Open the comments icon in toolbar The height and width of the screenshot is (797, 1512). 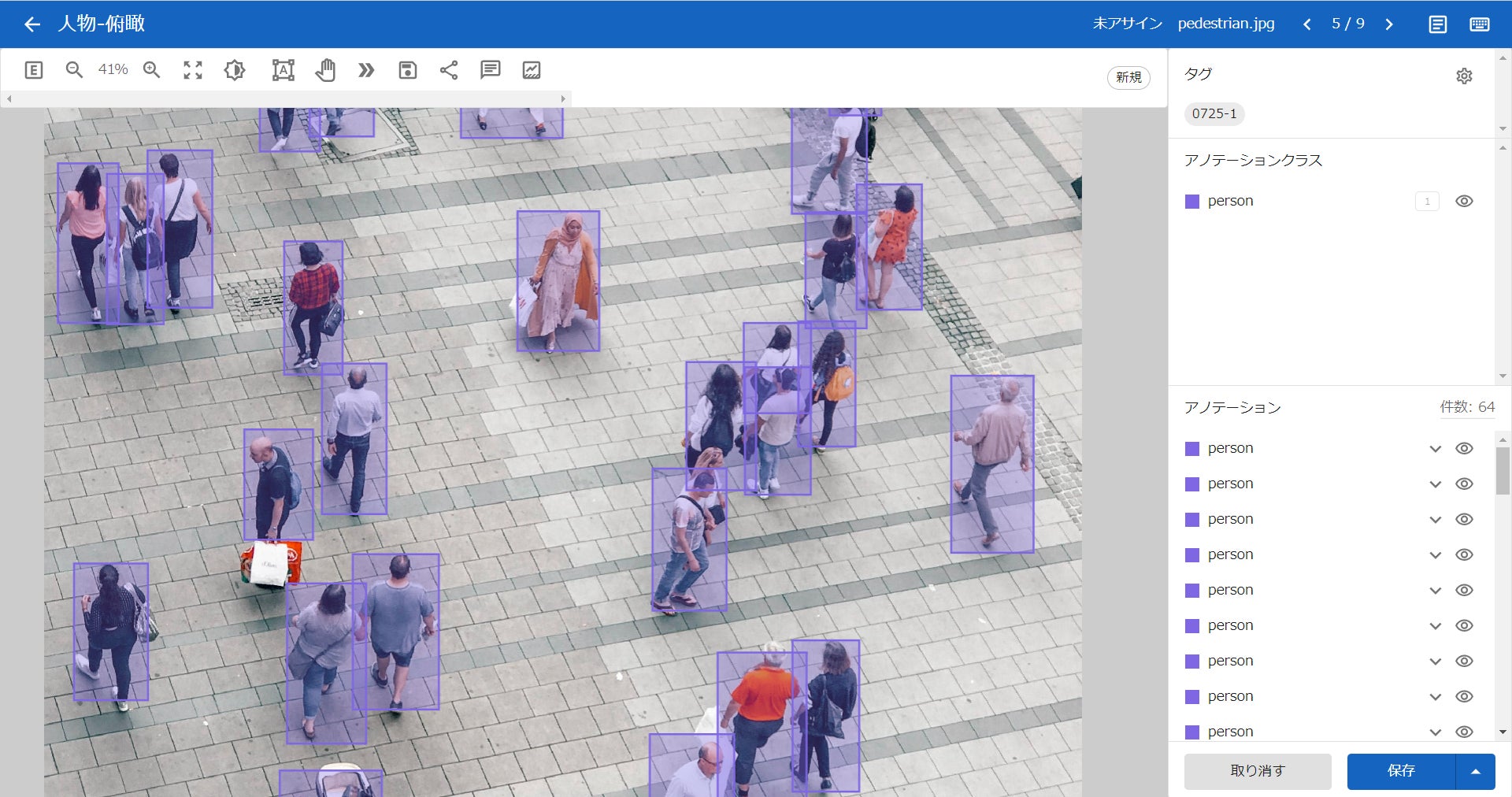490,70
